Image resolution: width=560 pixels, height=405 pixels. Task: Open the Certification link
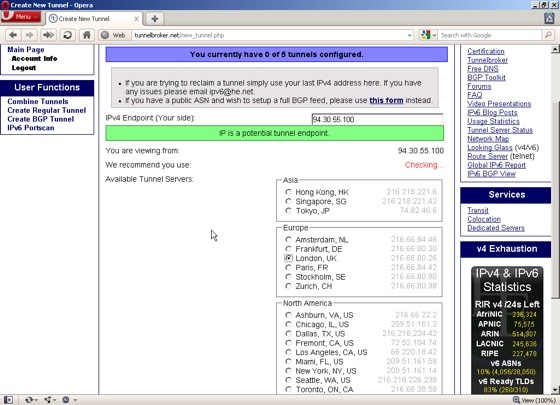pyautogui.click(x=486, y=51)
